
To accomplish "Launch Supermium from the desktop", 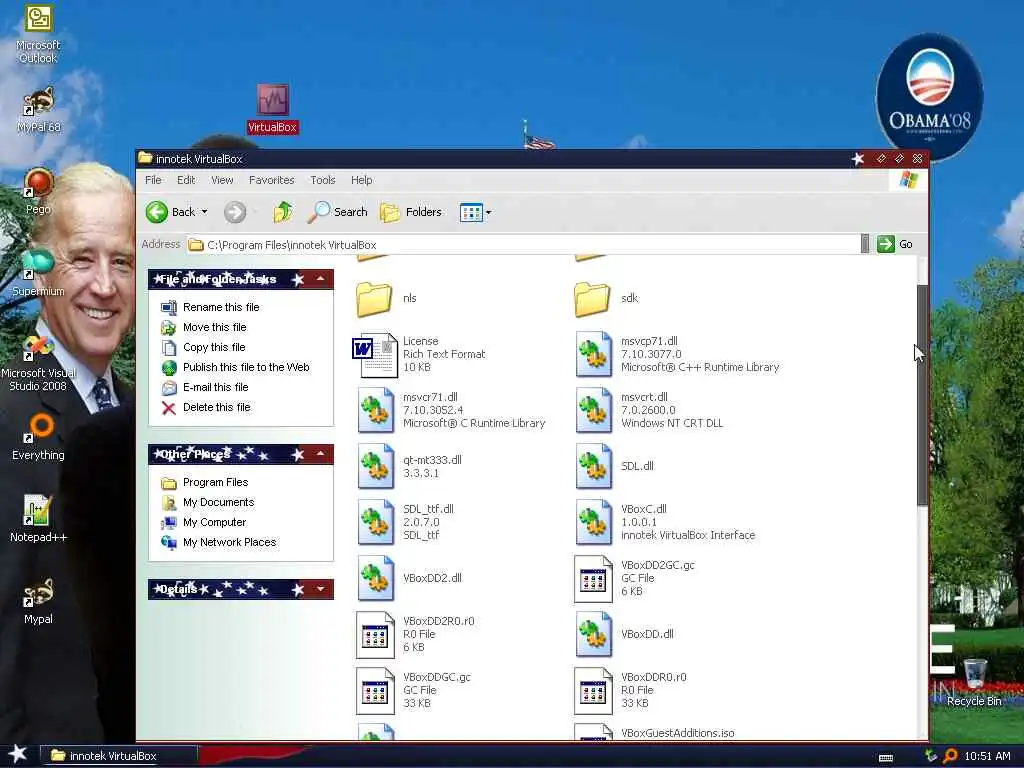I will 39,273.
